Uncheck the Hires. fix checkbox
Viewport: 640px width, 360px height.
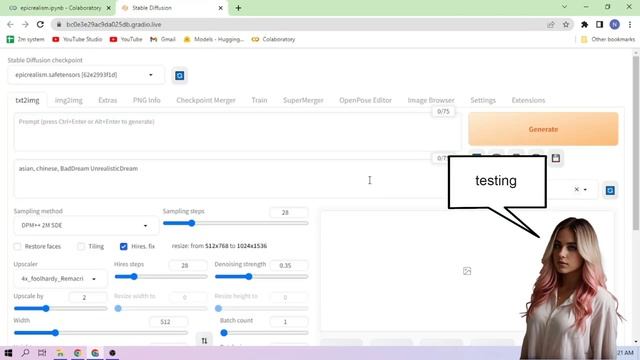pos(123,247)
